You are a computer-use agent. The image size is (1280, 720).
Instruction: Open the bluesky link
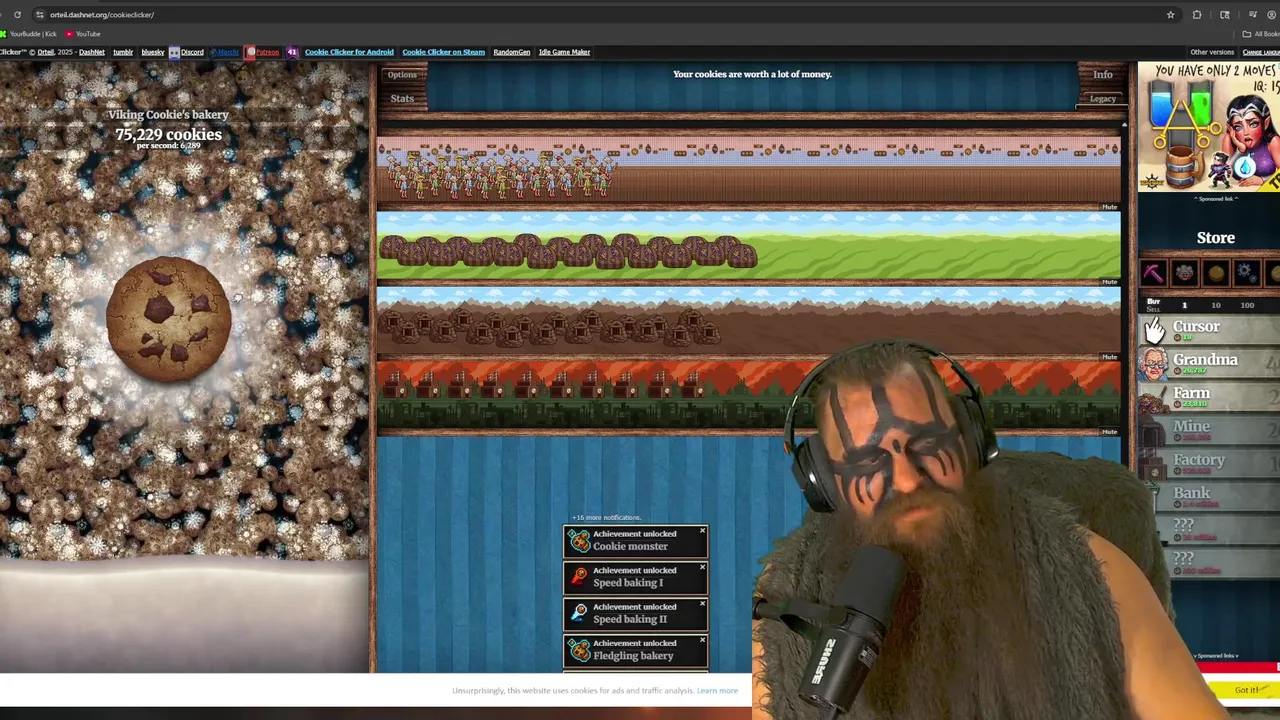point(152,52)
